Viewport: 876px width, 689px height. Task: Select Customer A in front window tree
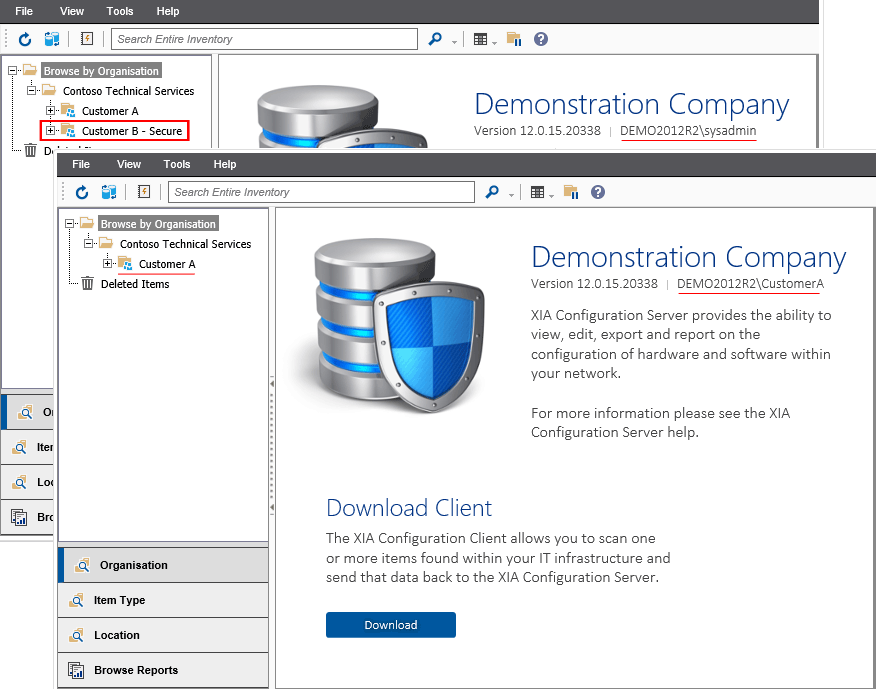tap(167, 264)
